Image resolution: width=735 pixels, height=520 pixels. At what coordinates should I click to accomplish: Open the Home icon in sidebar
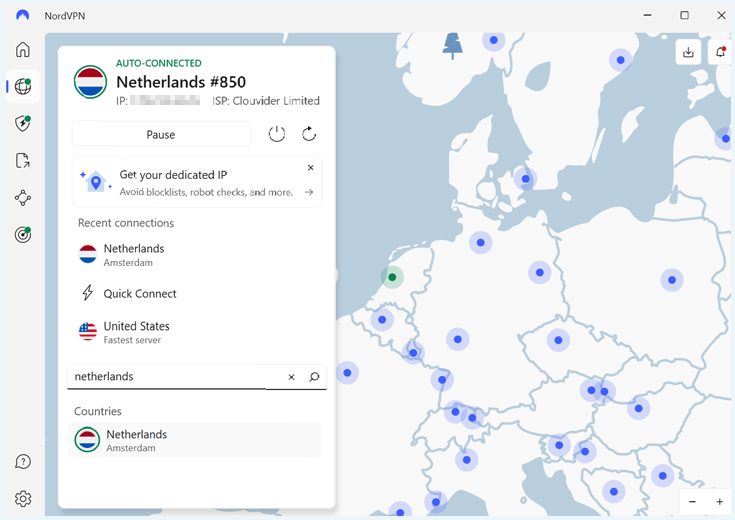click(x=22, y=49)
